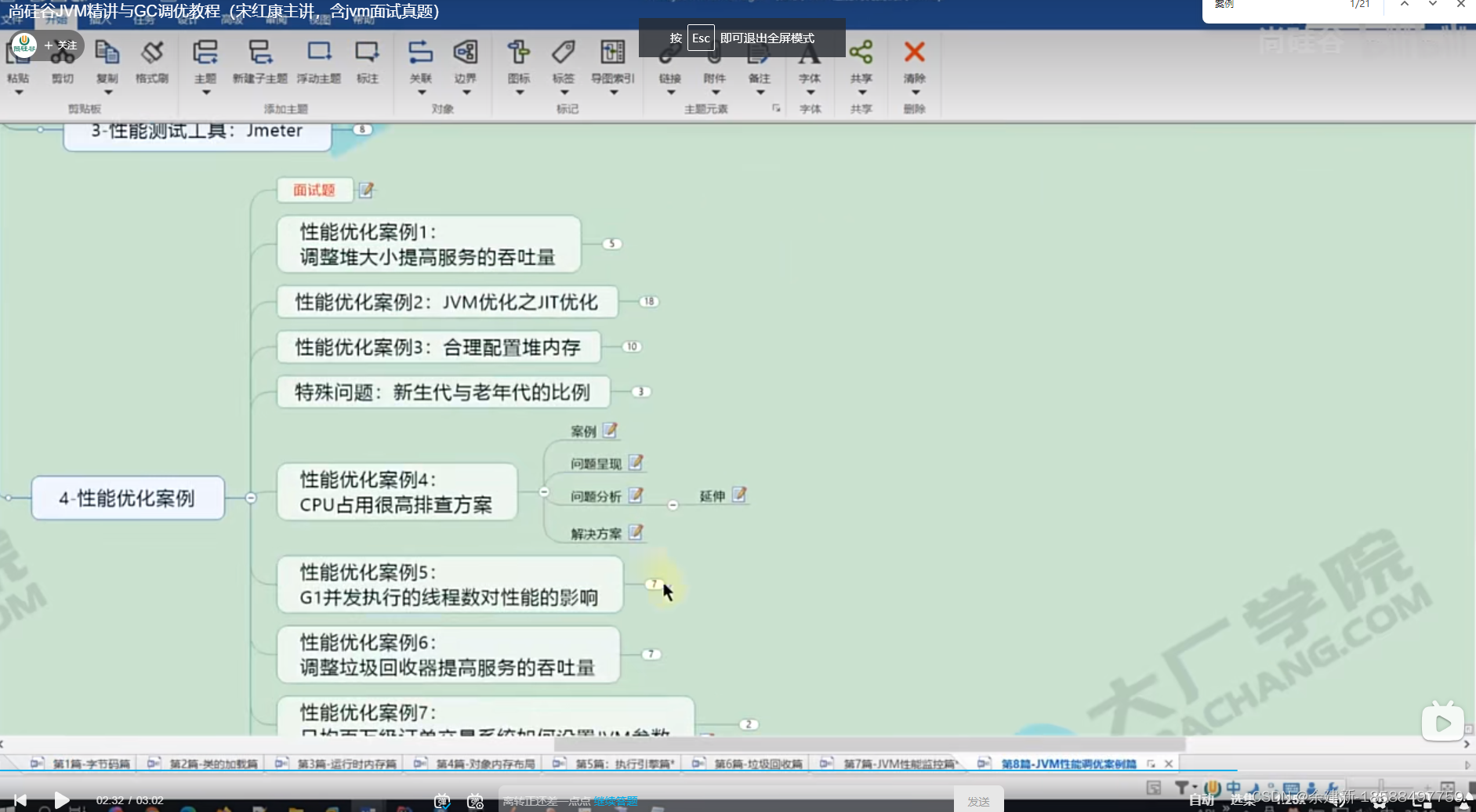Jump to previous video in player
1476x812 pixels.
(20, 800)
